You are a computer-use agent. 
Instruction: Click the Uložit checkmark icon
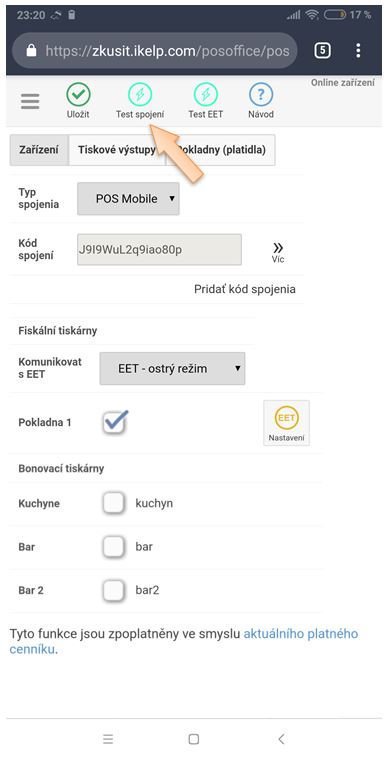click(78, 95)
